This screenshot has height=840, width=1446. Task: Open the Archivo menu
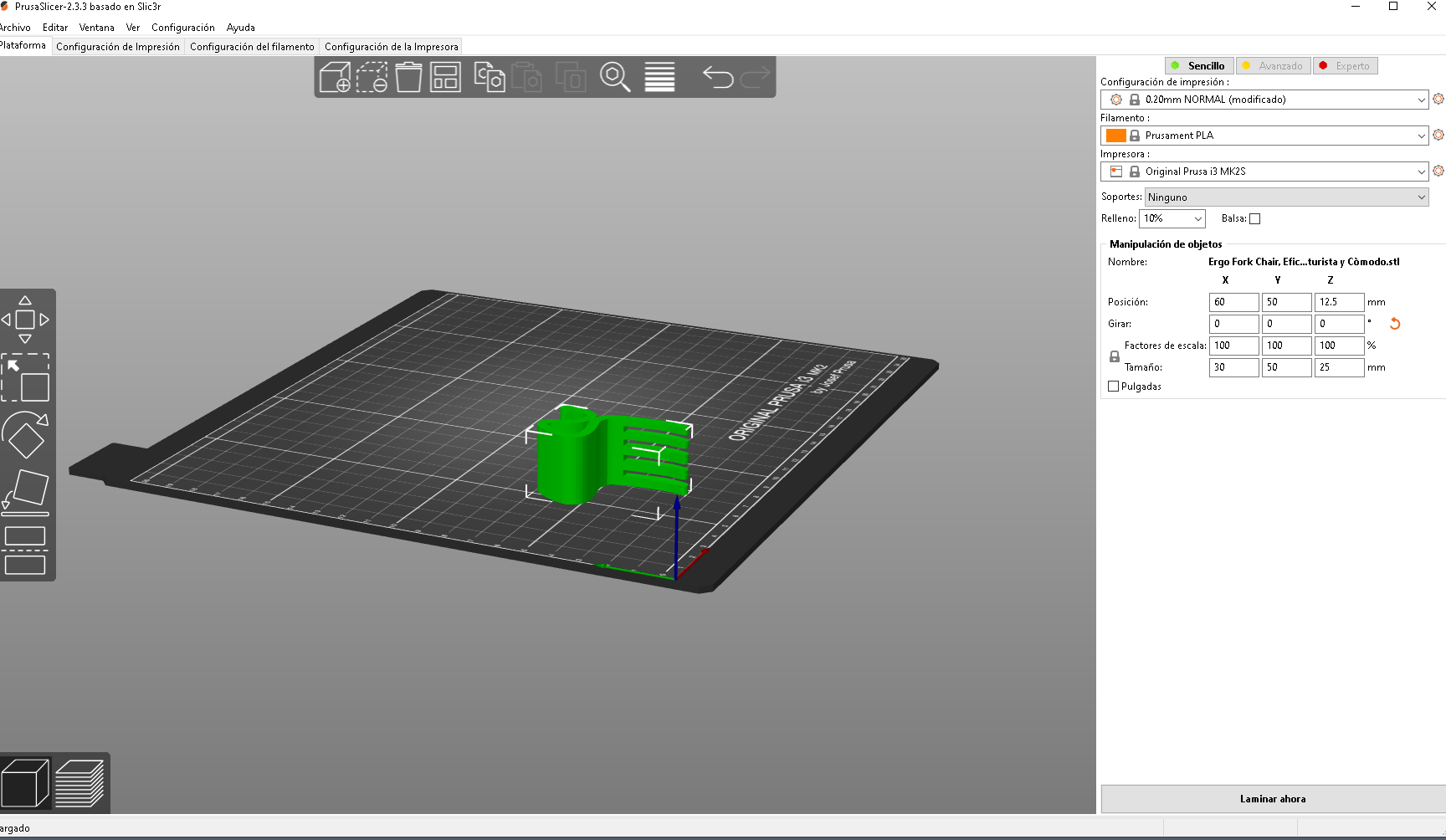point(15,28)
